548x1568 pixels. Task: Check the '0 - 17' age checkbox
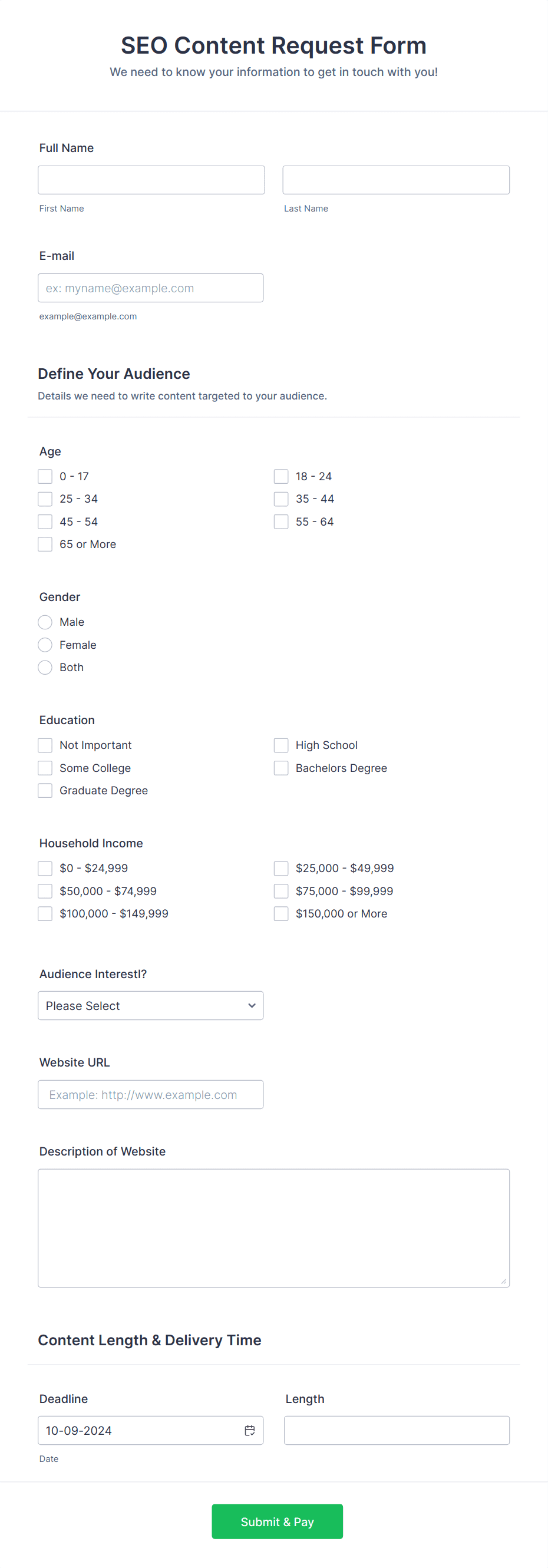pyautogui.click(x=44, y=476)
